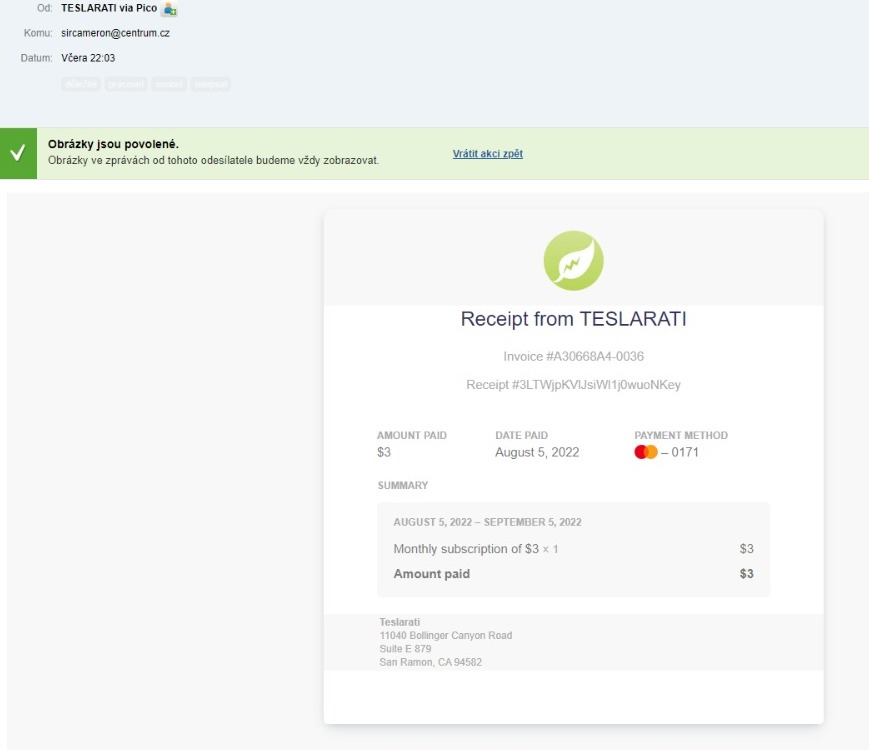Image resolution: width=869 pixels, height=750 pixels.
Task: Click the Mastercard payment method icon
Action: tap(646, 452)
